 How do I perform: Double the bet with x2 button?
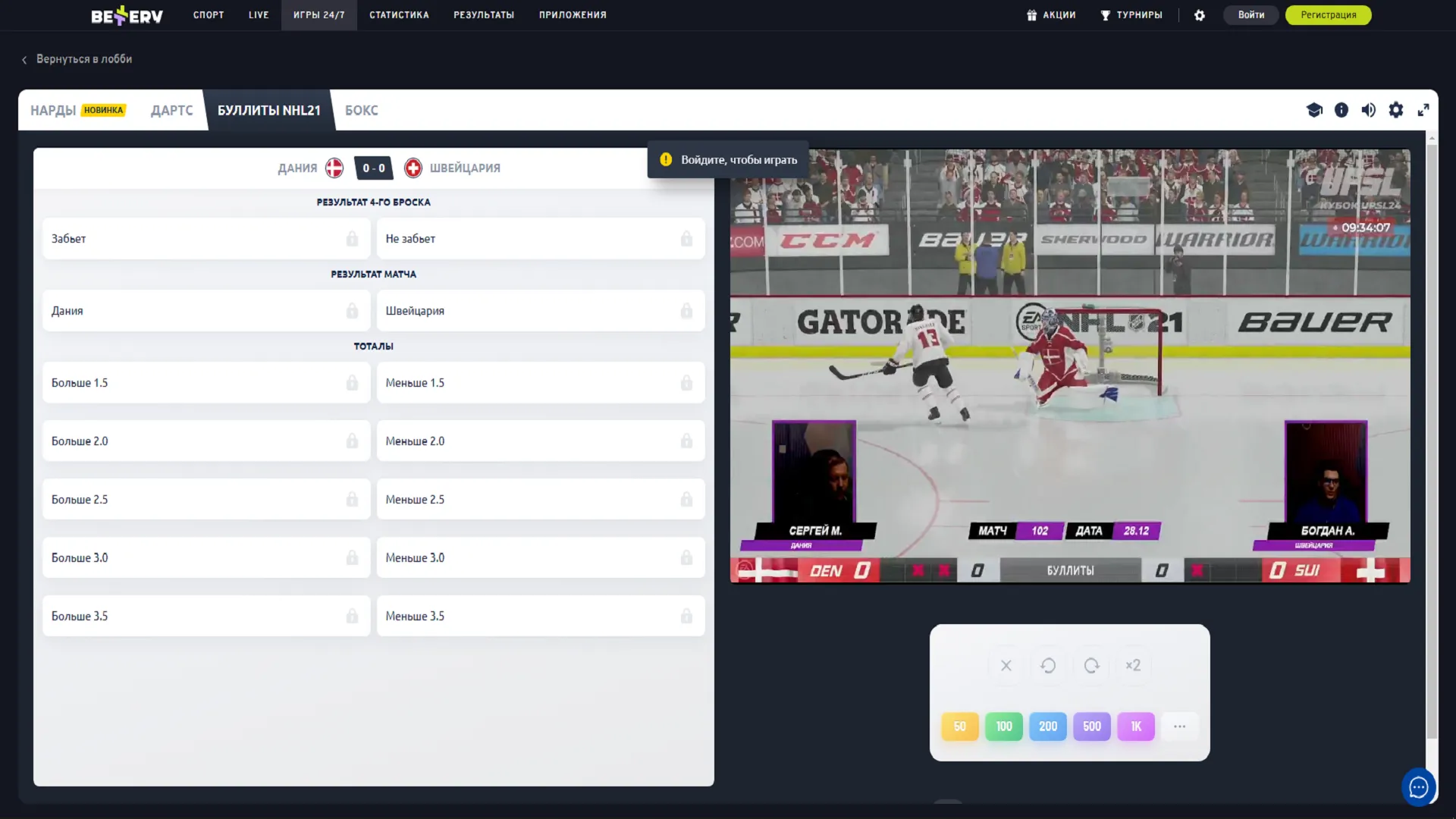1133,666
